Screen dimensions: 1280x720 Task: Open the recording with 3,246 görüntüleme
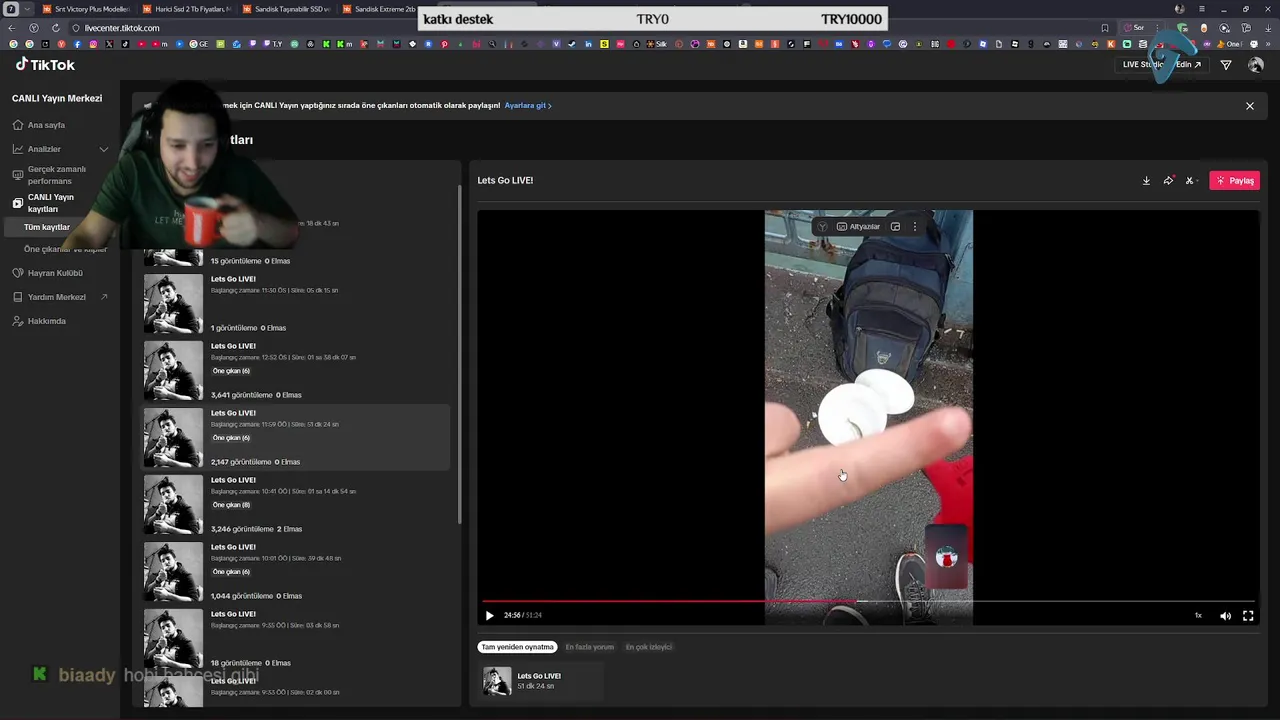(296, 505)
